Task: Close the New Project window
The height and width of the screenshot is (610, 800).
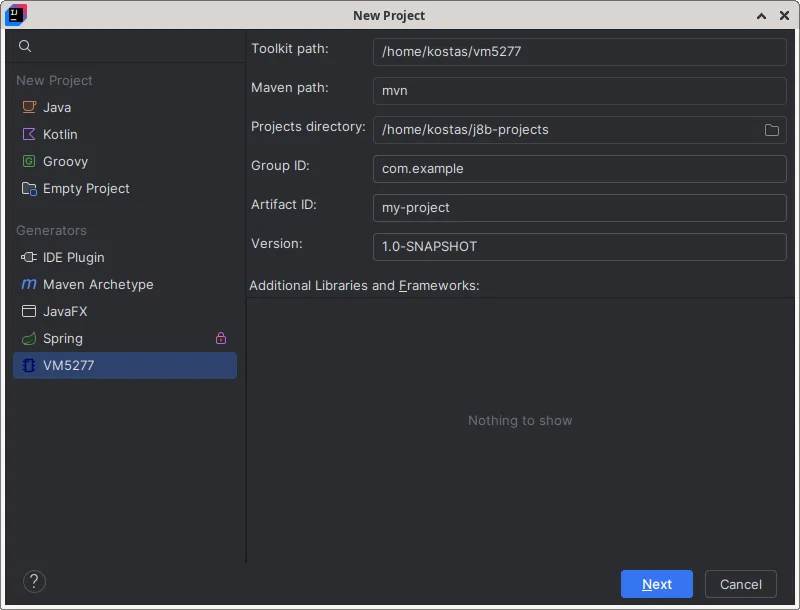Action: coord(784,16)
